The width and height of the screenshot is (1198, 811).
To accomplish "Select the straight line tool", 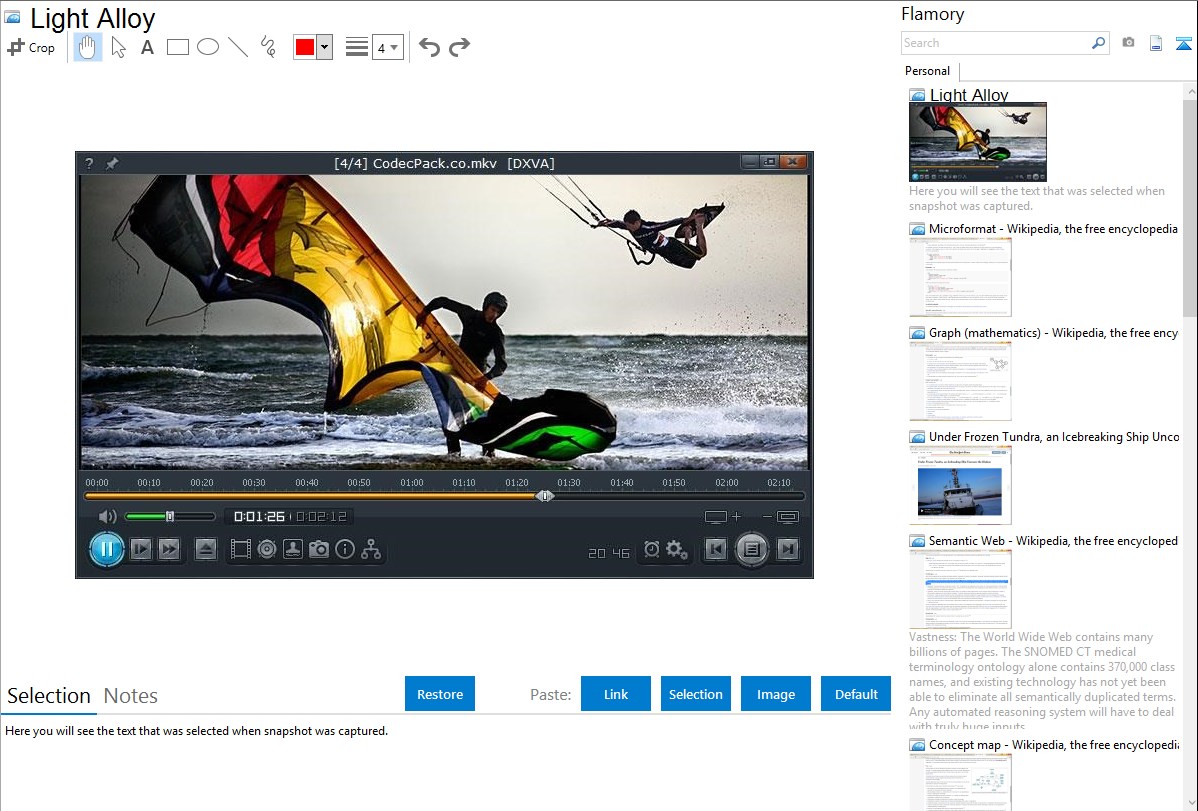I will [x=238, y=47].
